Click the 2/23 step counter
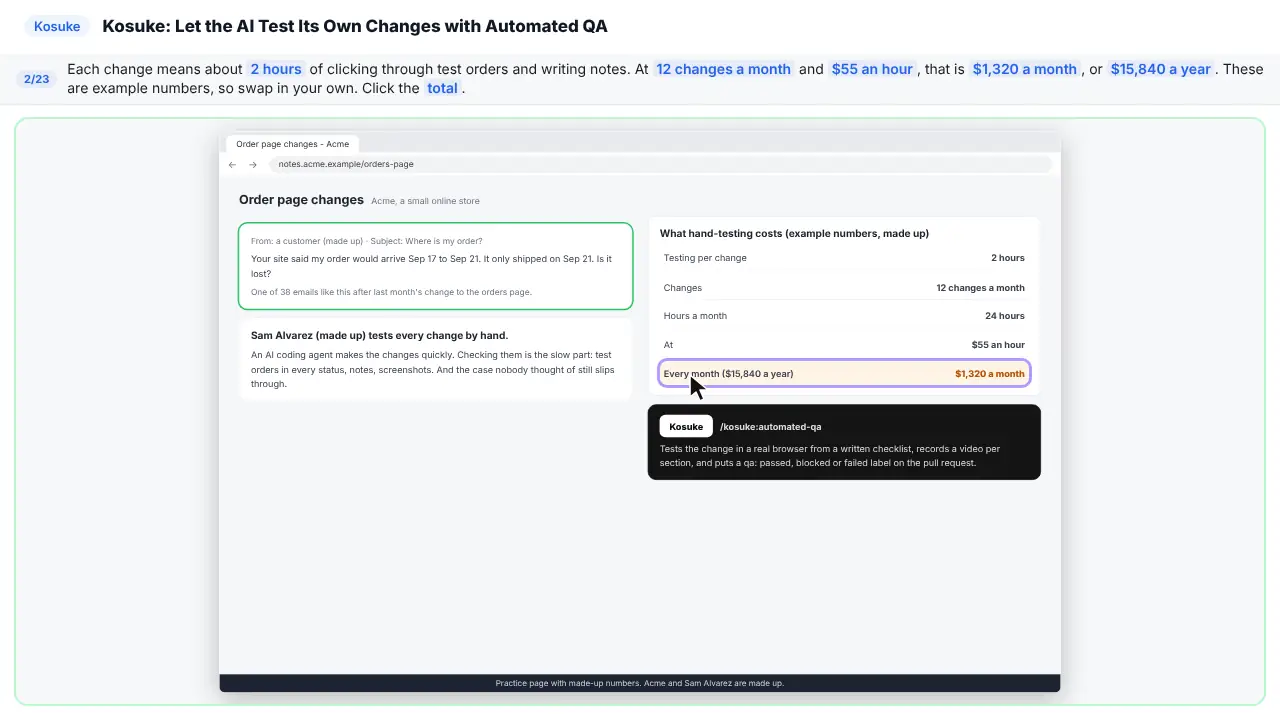The height and width of the screenshot is (720, 1280). pyautogui.click(x=37, y=79)
